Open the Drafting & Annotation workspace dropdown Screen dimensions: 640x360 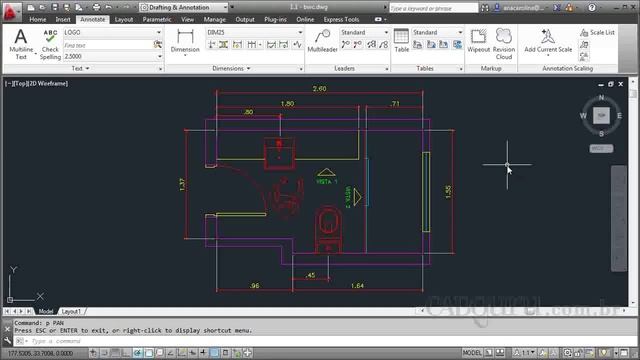(225, 7)
